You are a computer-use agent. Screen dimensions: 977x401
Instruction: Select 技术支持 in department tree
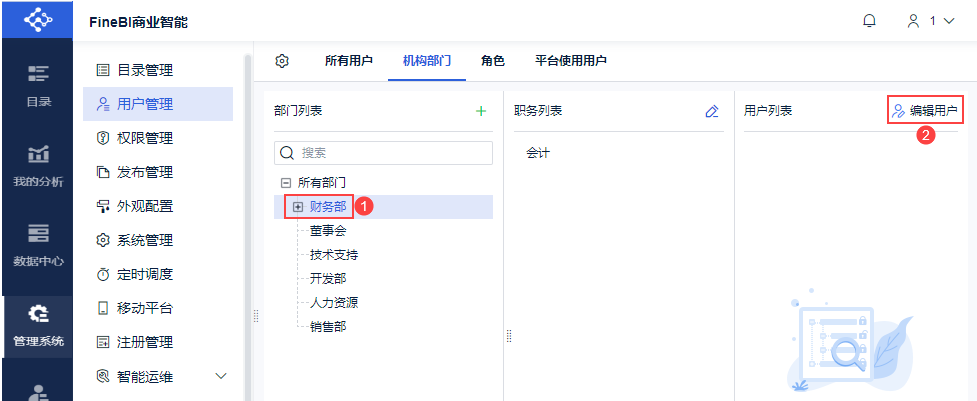334,254
